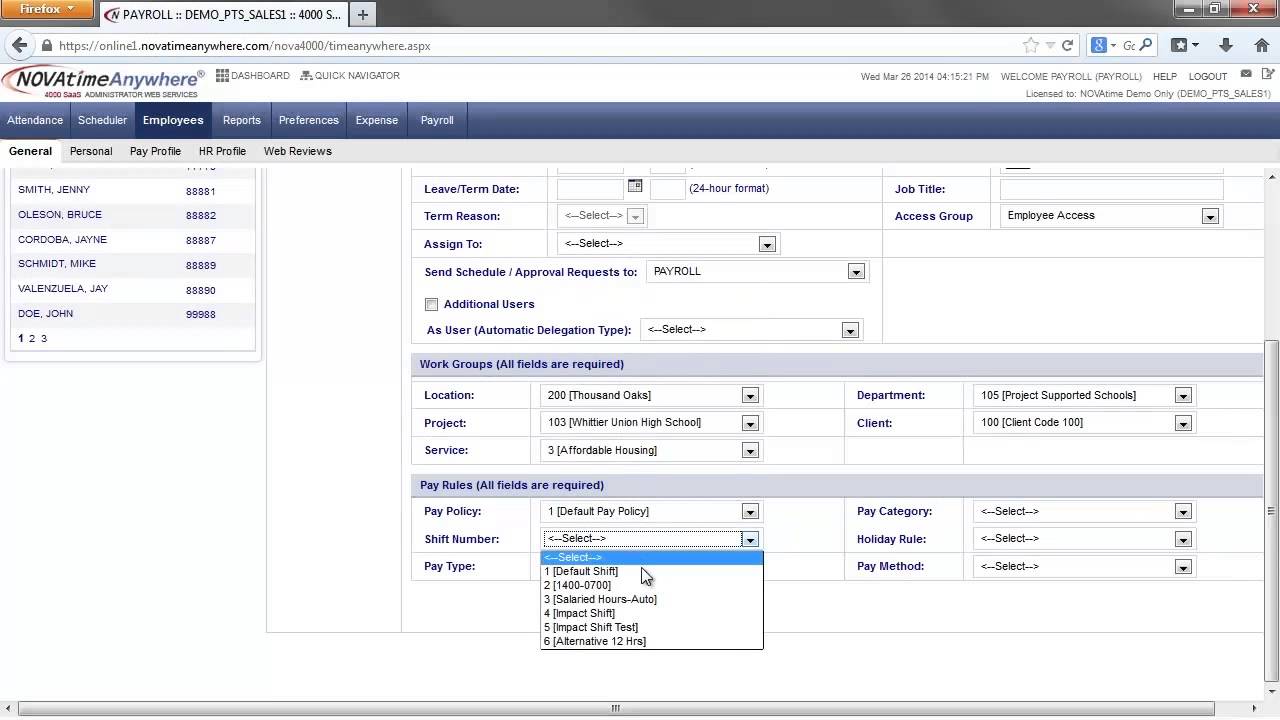
Task: Select employee DOE, JOHN
Action: click(45, 313)
